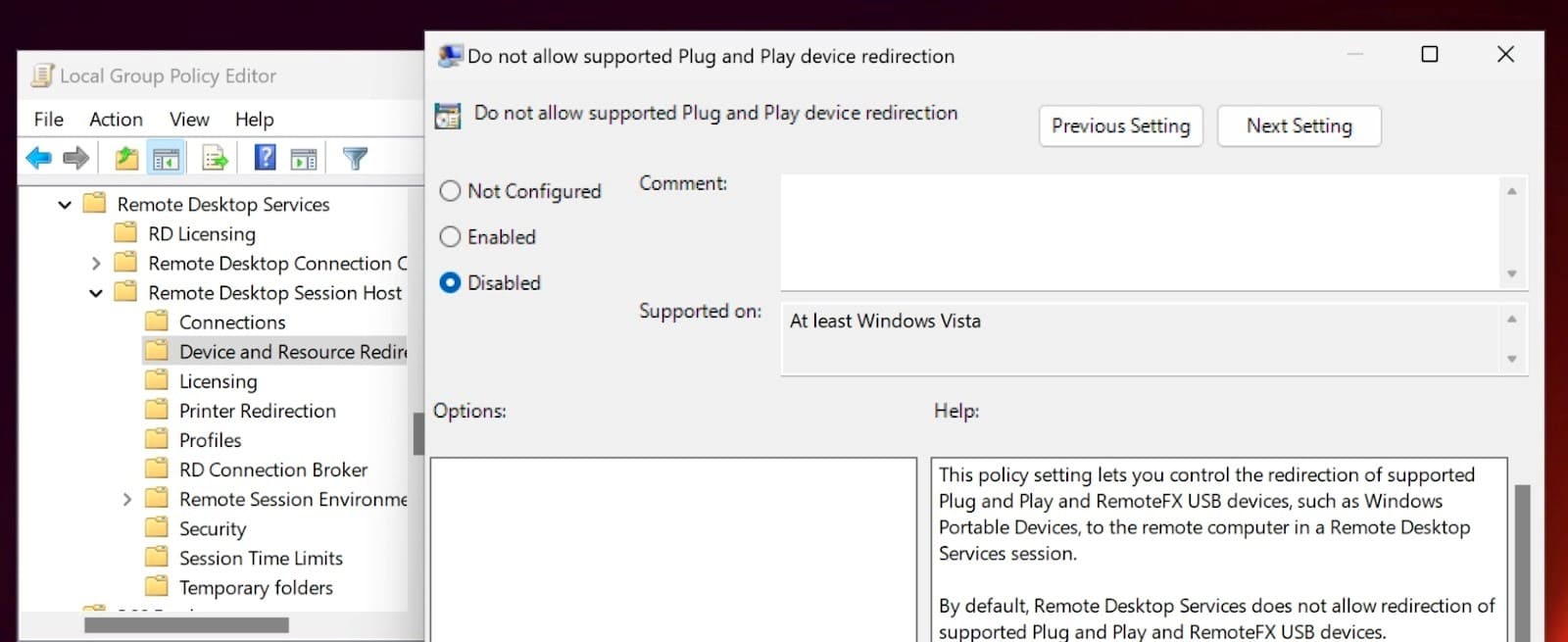
Task: Select the Enabled radio button
Action: tap(451, 236)
